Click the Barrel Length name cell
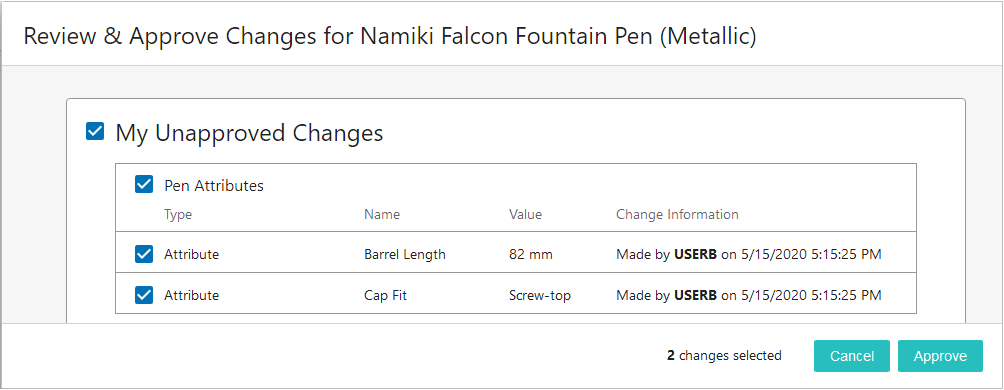The height and width of the screenshot is (390, 1004). (x=405, y=254)
